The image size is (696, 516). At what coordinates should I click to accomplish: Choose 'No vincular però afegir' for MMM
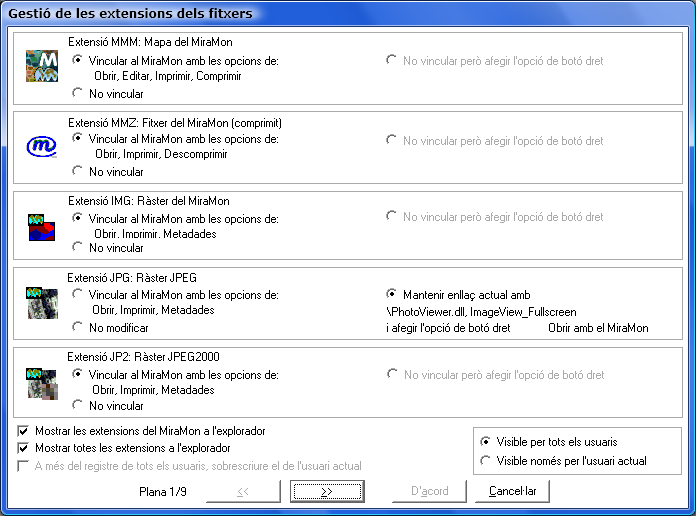pos(391,60)
